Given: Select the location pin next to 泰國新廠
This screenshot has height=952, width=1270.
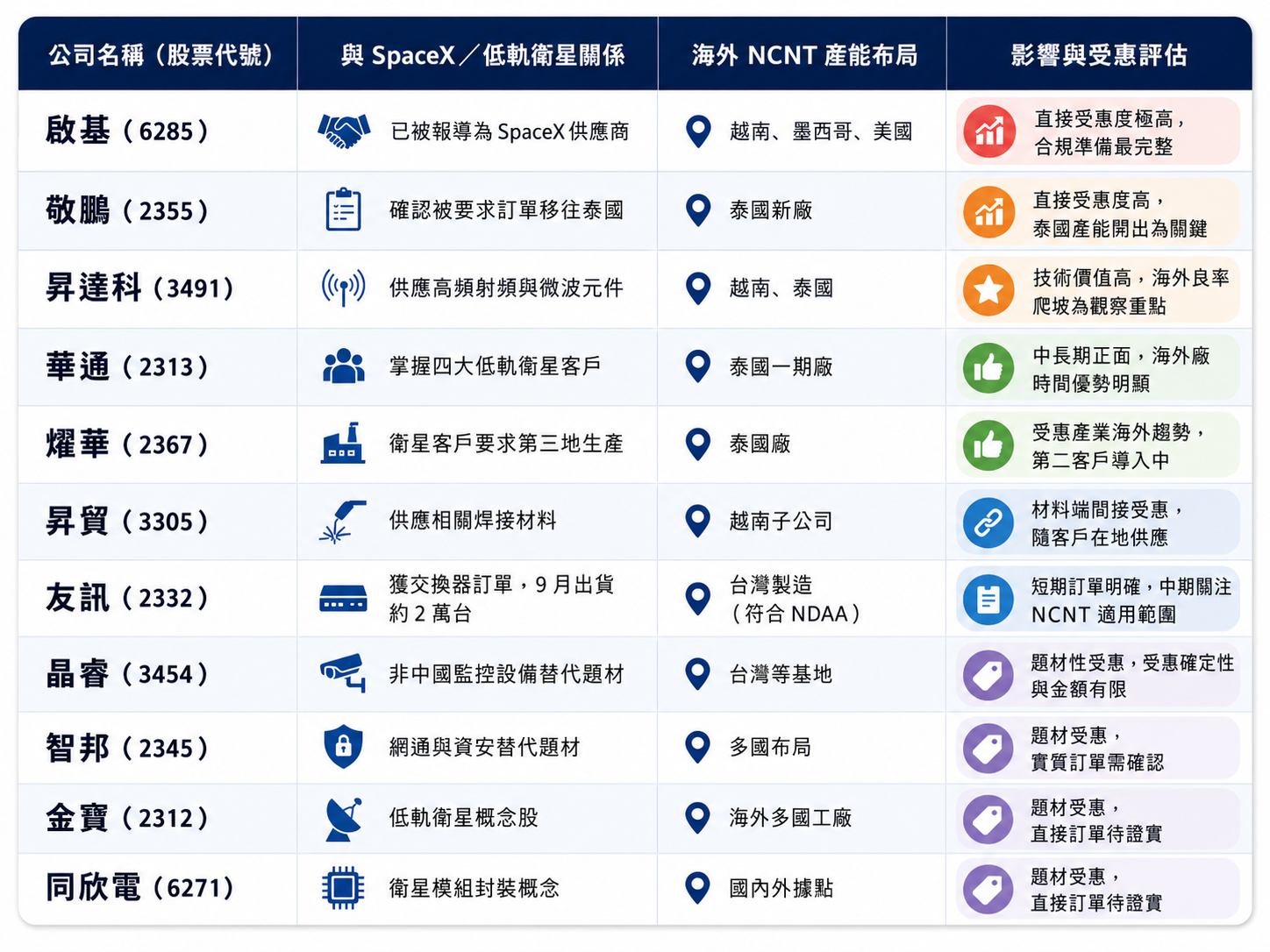Looking at the screenshot, I should pyautogui.click(x=698, y=210).
